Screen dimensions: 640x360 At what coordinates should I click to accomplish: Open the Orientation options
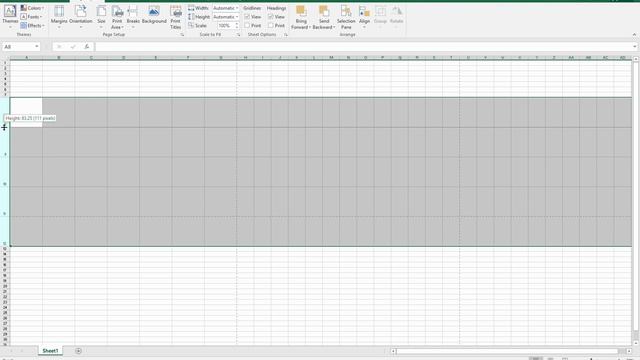click(x=80, y=16)
